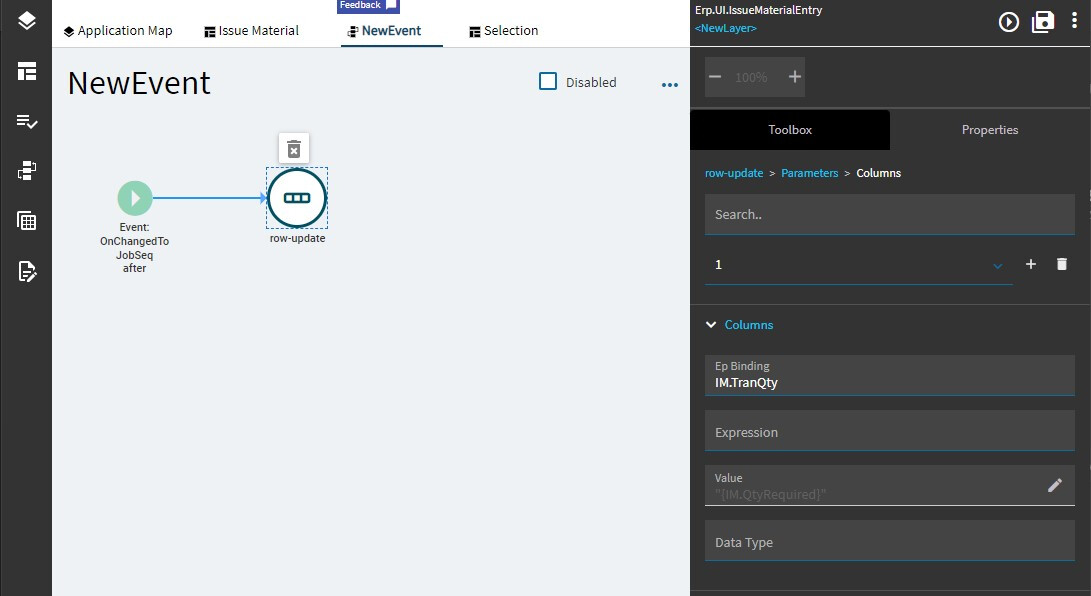Open the vertical three-dot overflow menu
Viewport: 1091px width, 596px height.
click(x=1074, y=21)
